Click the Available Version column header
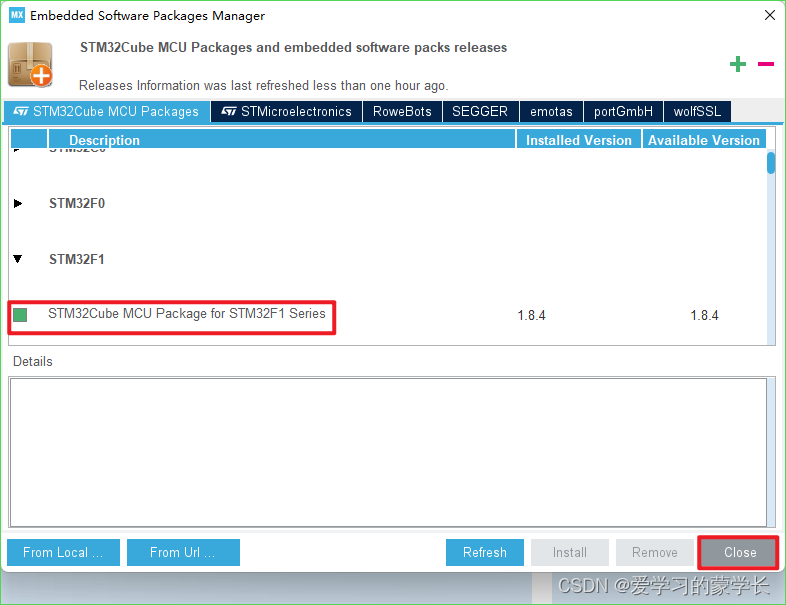Viewport: 786px width, 605px height. pos(704,140)
